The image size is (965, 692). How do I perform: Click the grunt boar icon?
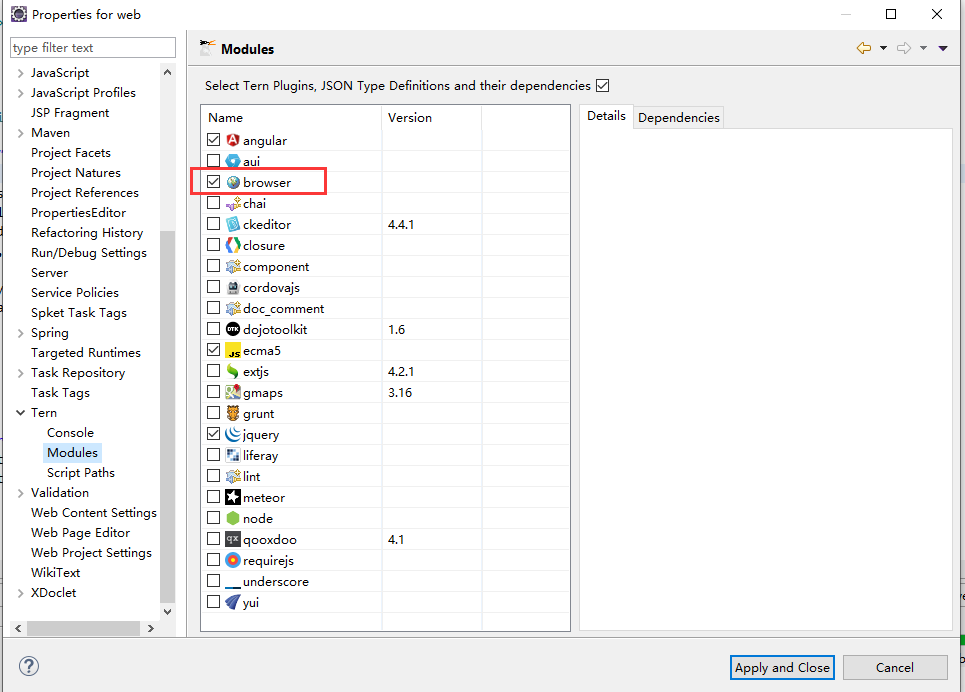coord(233,413)
